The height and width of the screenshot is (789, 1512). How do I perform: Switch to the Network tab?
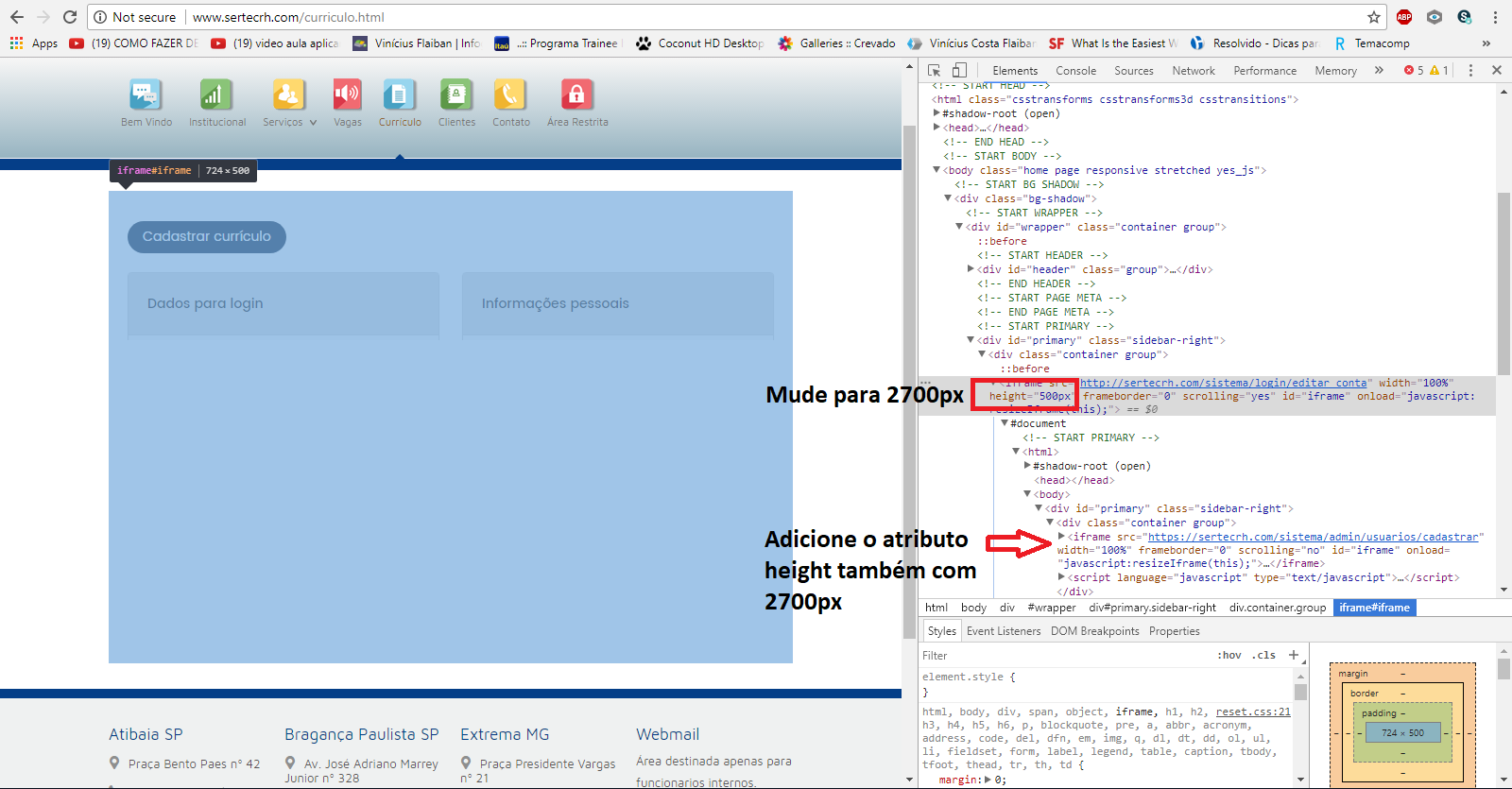pyautogui.click(x=1194, y=71)
